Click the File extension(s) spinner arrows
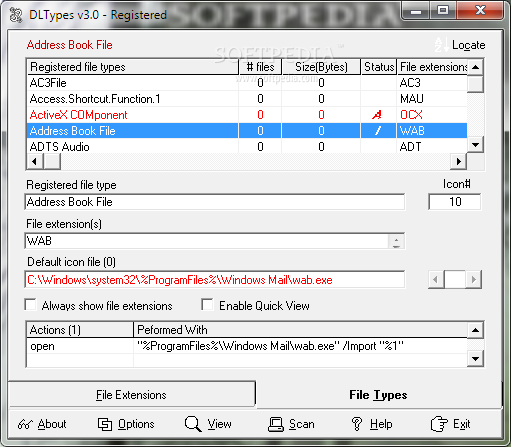 coord(396,242)
